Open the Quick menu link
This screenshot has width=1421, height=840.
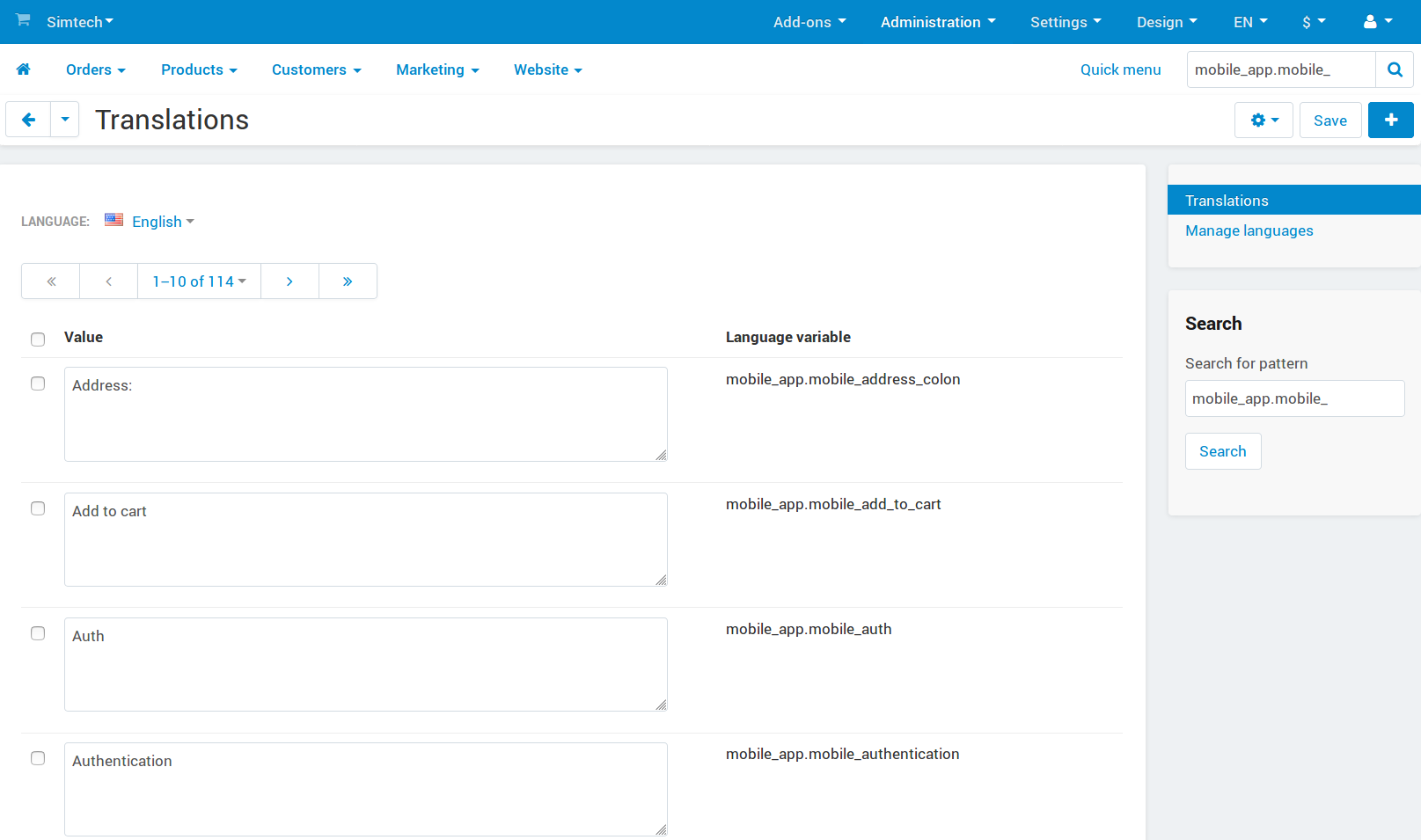[1120, 69]
